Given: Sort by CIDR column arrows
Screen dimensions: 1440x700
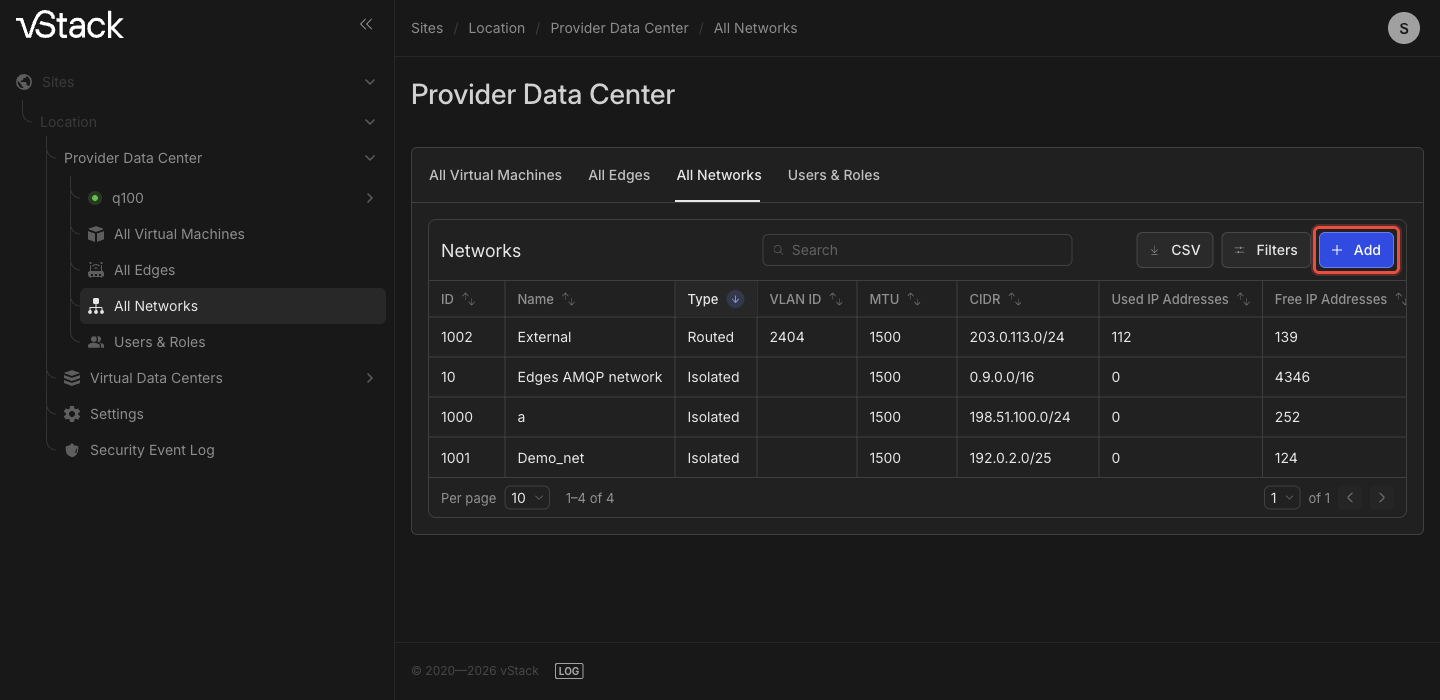Looking at the screenshot, I should coord(1014,299).
